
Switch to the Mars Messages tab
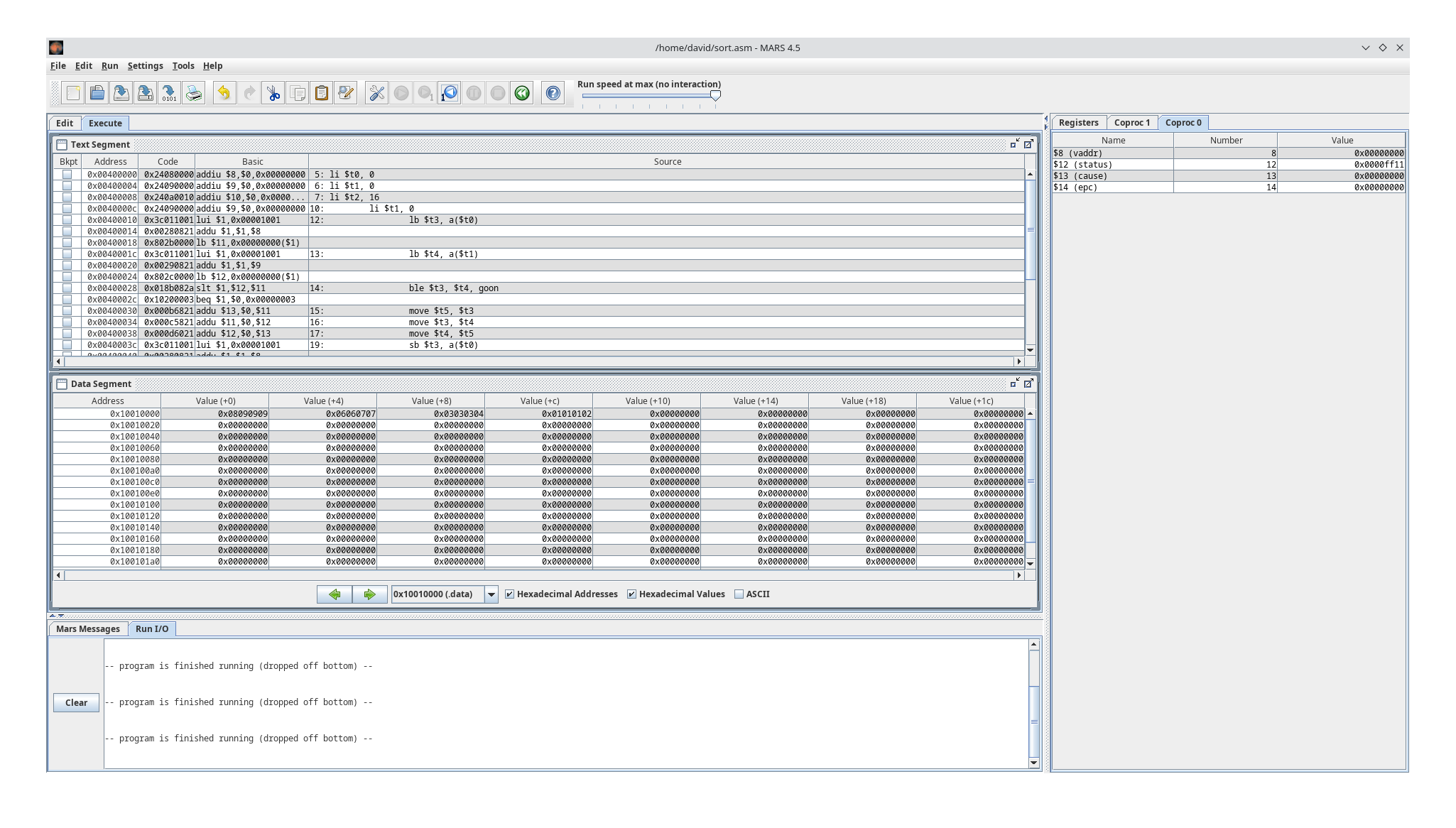tap(87, 628)
